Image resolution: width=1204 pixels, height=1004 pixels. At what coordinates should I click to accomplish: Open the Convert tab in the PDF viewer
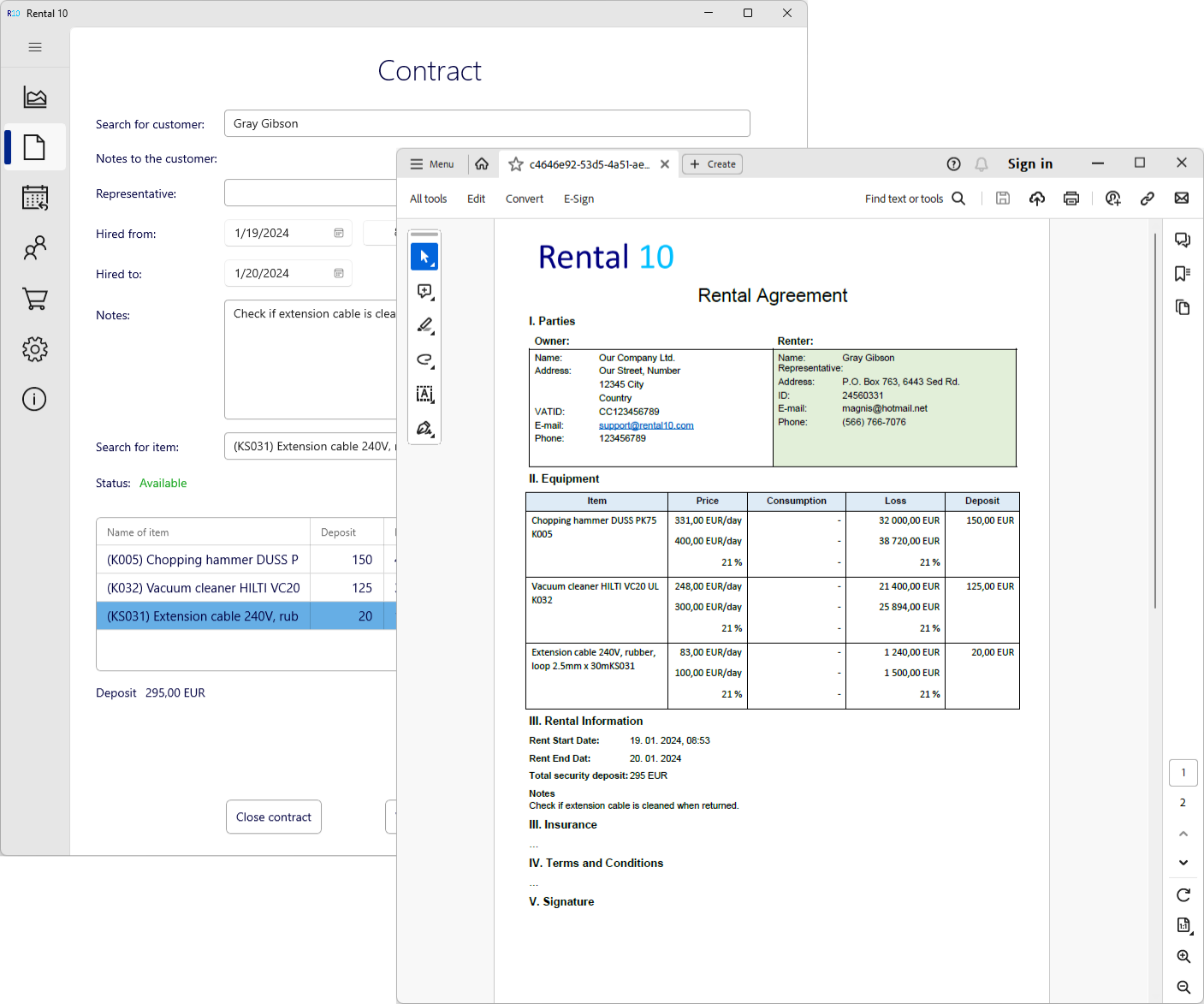525,199
